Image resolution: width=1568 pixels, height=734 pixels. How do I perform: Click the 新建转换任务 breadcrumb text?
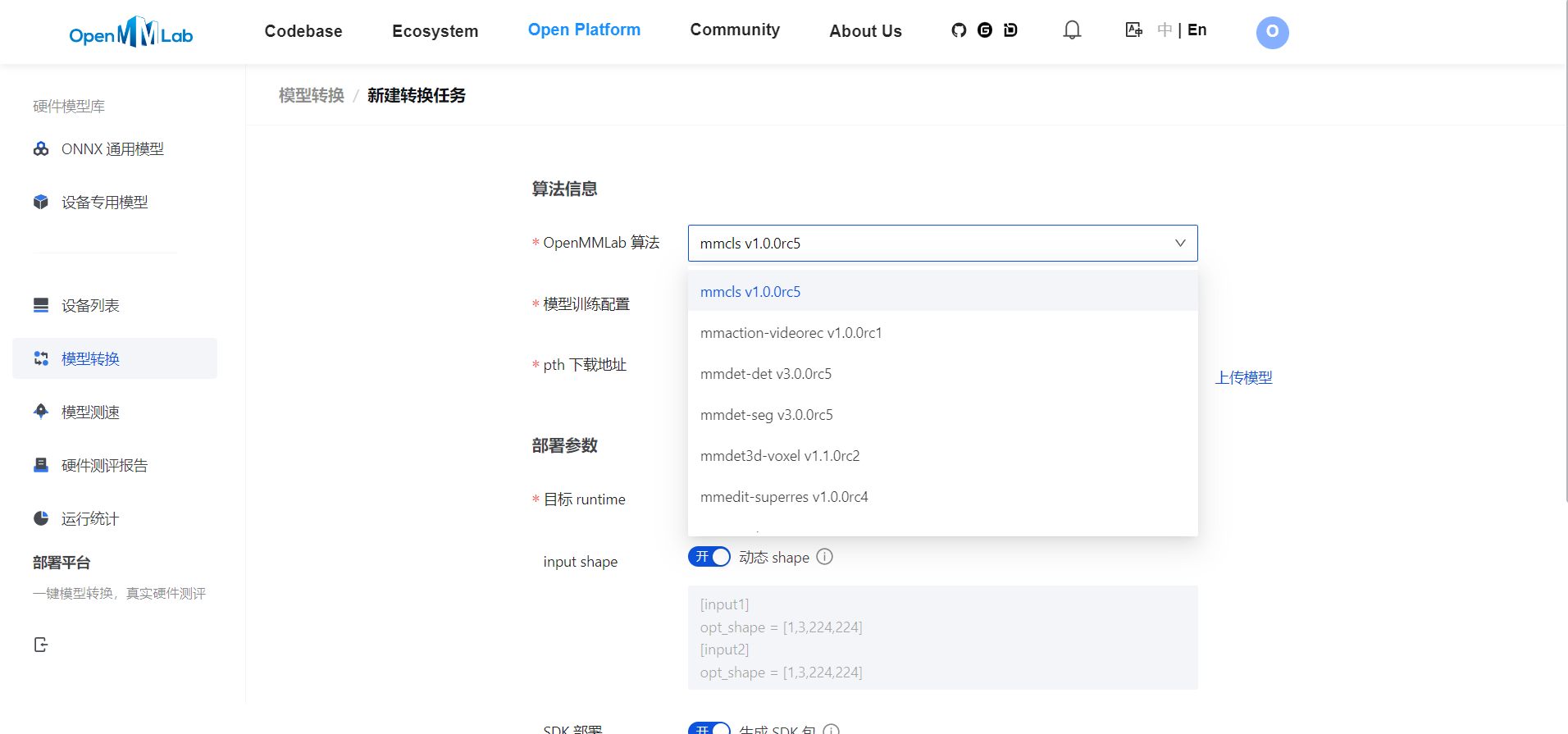click(x=417, y=95)
